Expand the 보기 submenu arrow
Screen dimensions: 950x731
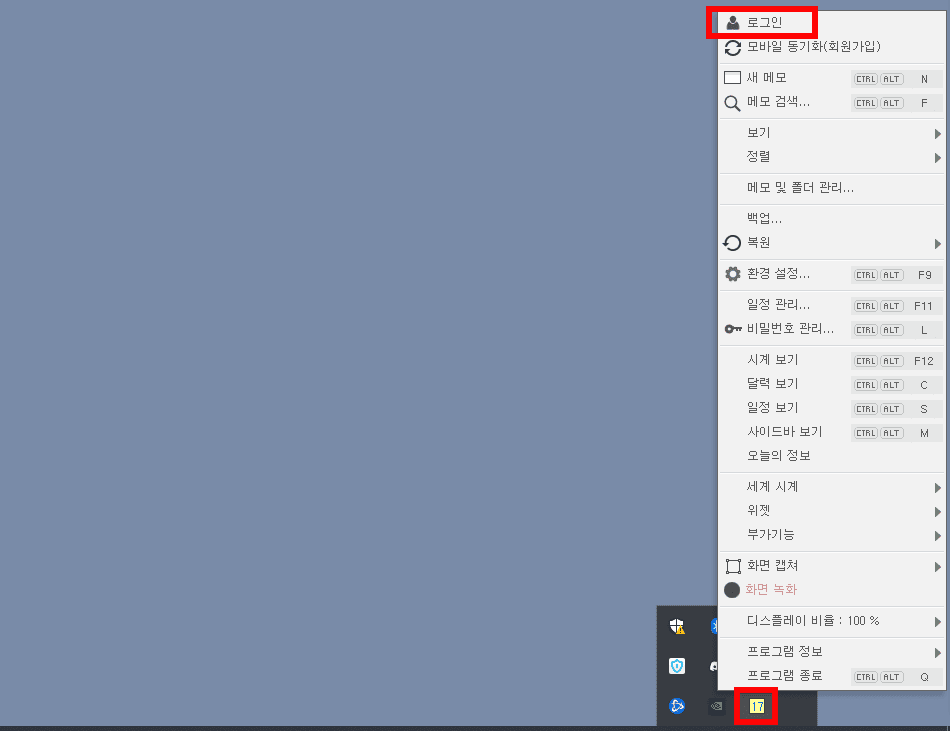pyautogui.click(x=938, y=132)
